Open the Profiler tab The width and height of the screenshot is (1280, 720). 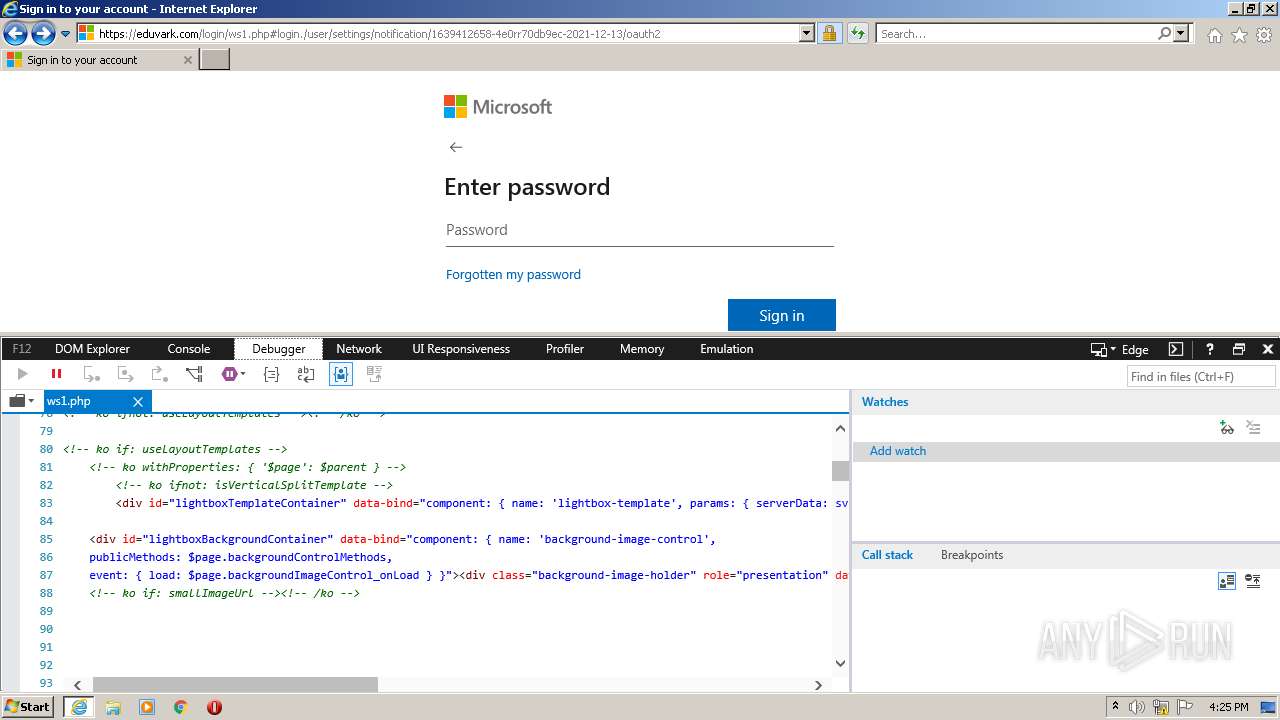pyautogui.click(x=565, y=349)
